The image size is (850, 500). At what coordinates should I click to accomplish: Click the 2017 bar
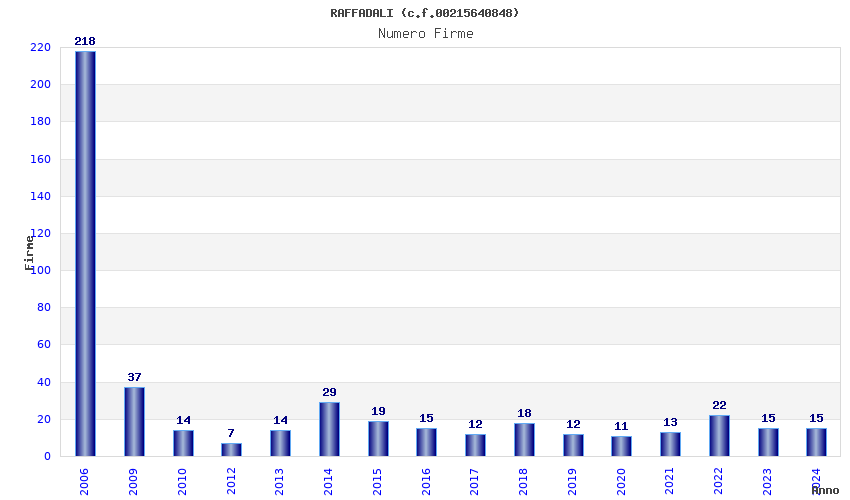coord(475,445)
